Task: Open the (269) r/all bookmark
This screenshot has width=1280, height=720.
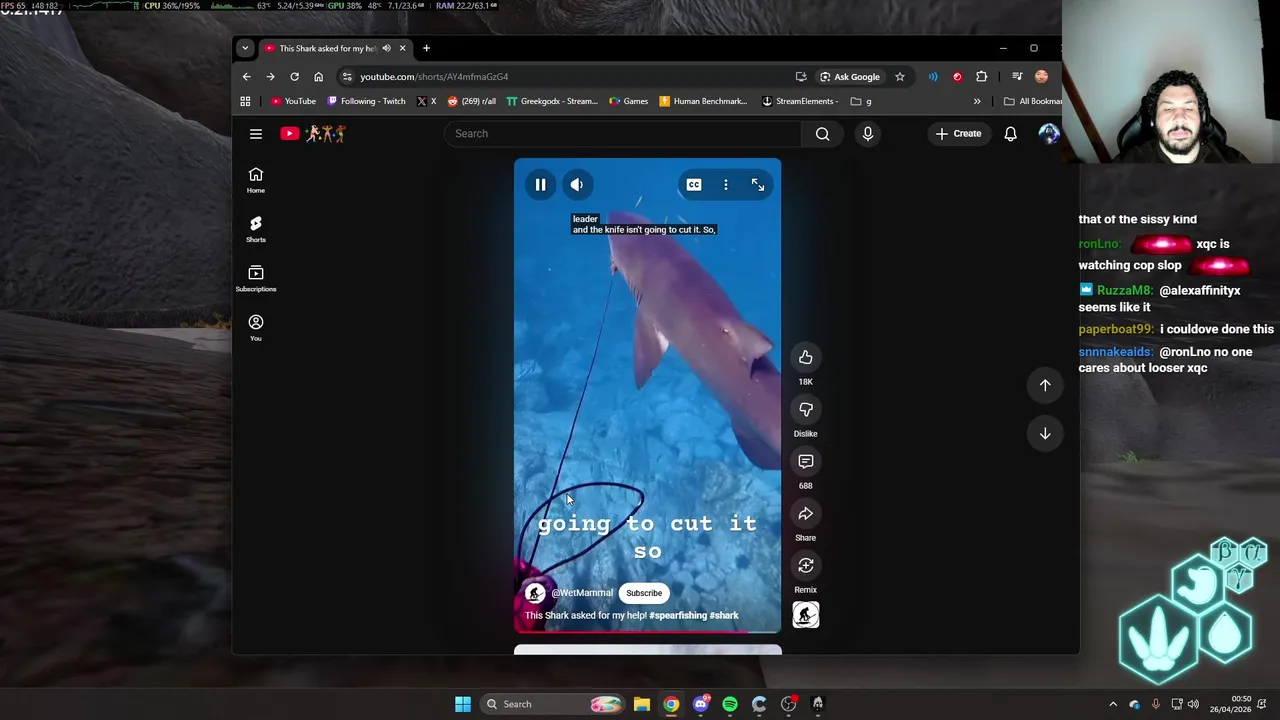Action: tap(471, 101)
